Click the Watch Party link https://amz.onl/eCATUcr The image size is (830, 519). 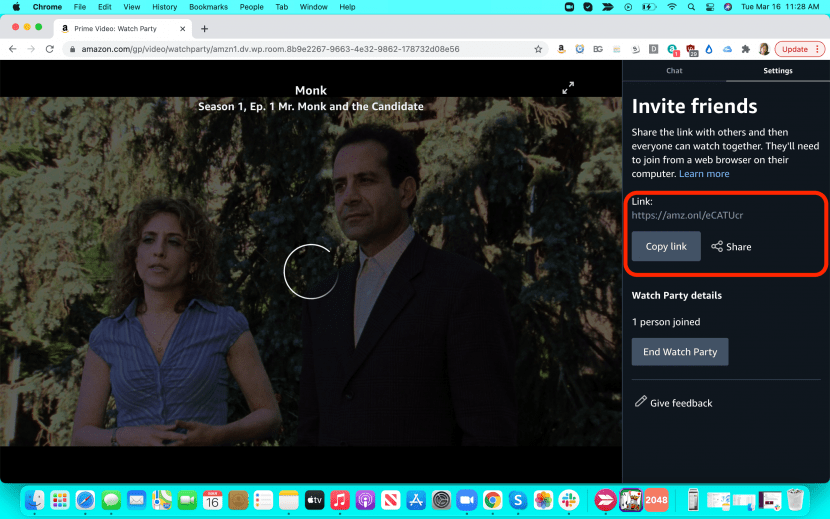tap(687, 215)
